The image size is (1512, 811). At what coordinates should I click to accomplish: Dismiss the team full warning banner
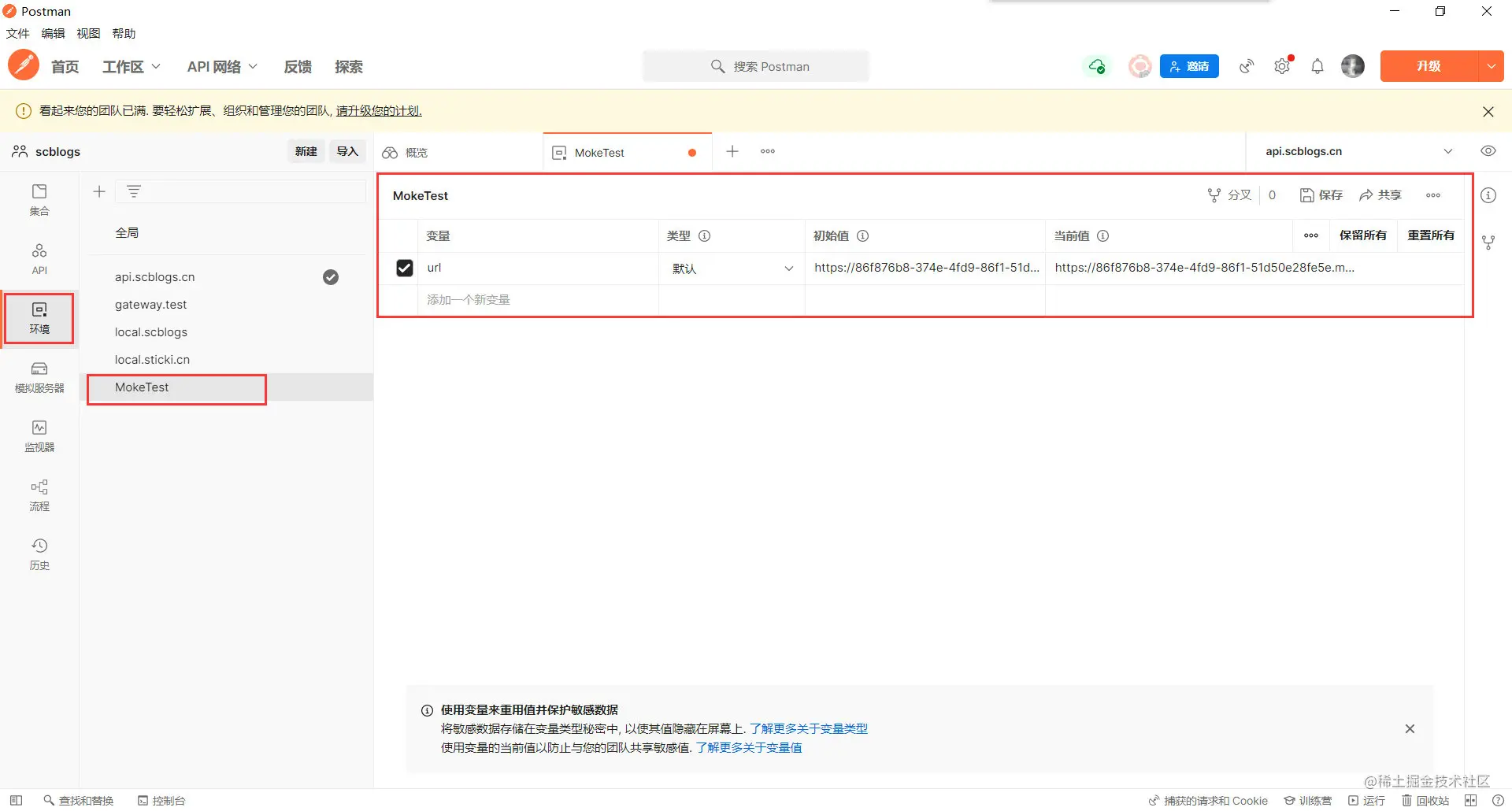pos(1488,112)
